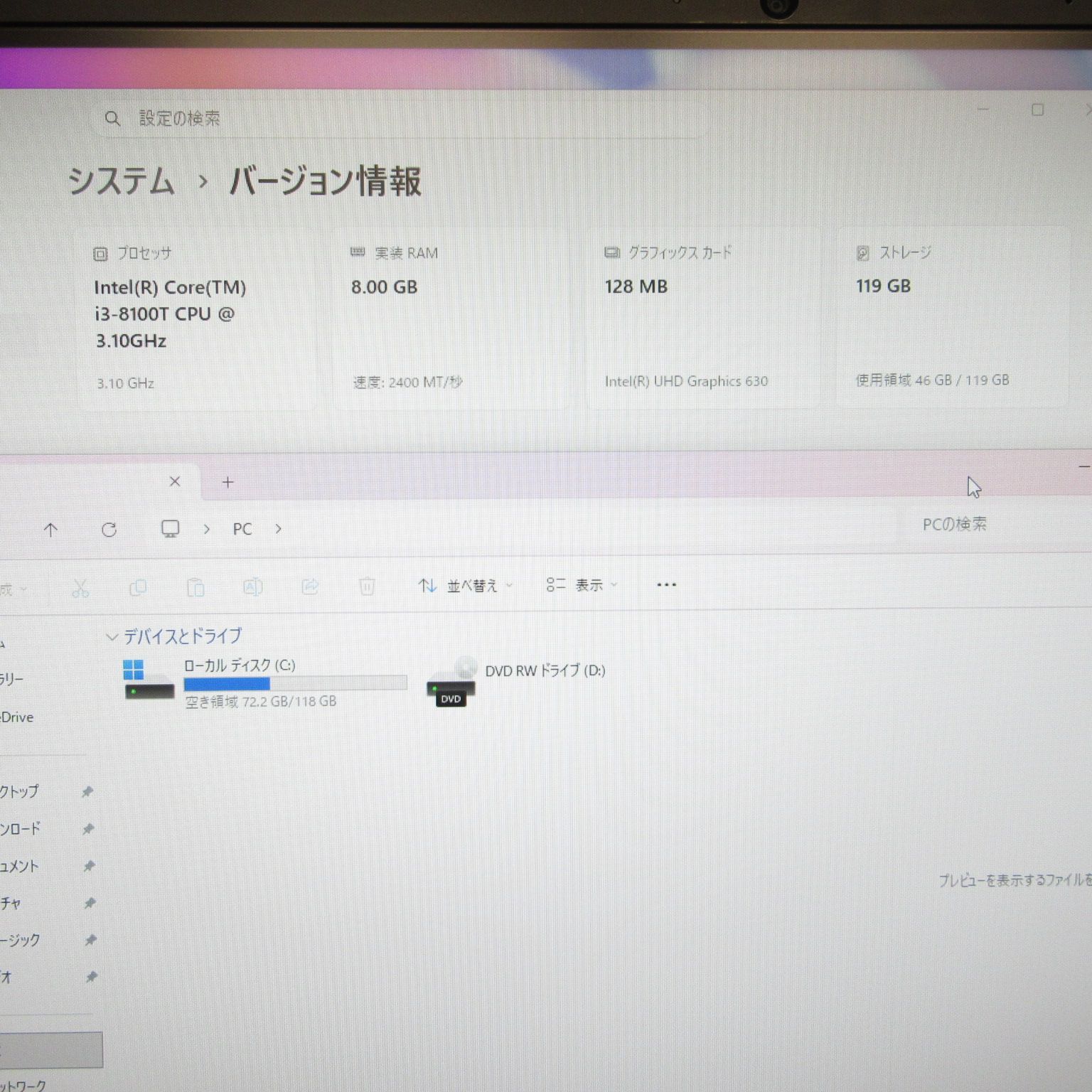Screen dimensions: 1092x1092
Task: Click the Cut scissors icon
Action: pos(80,588)
